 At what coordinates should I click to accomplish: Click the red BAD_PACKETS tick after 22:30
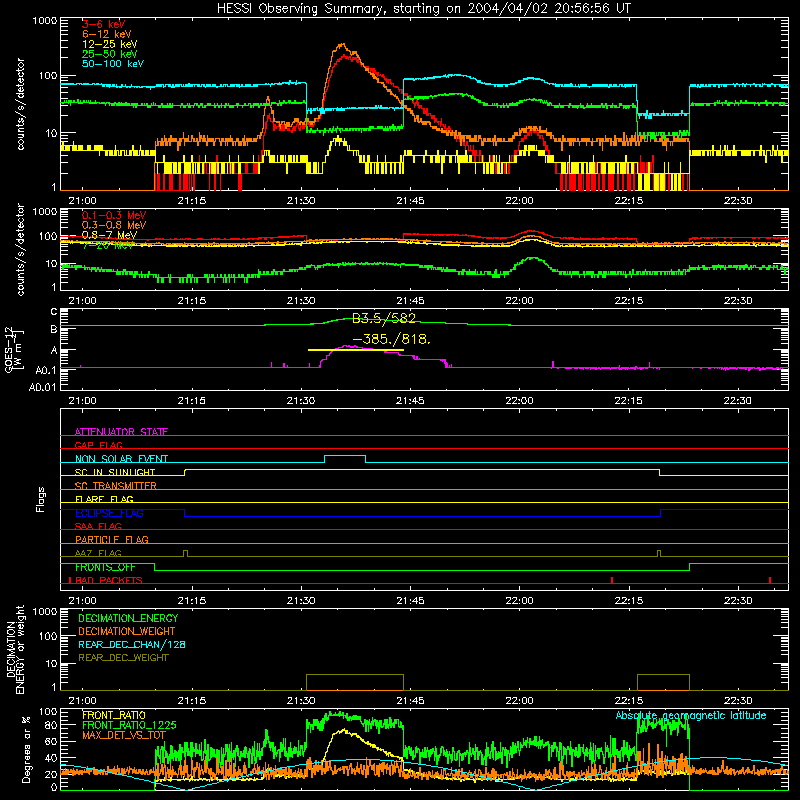(770, 580)
